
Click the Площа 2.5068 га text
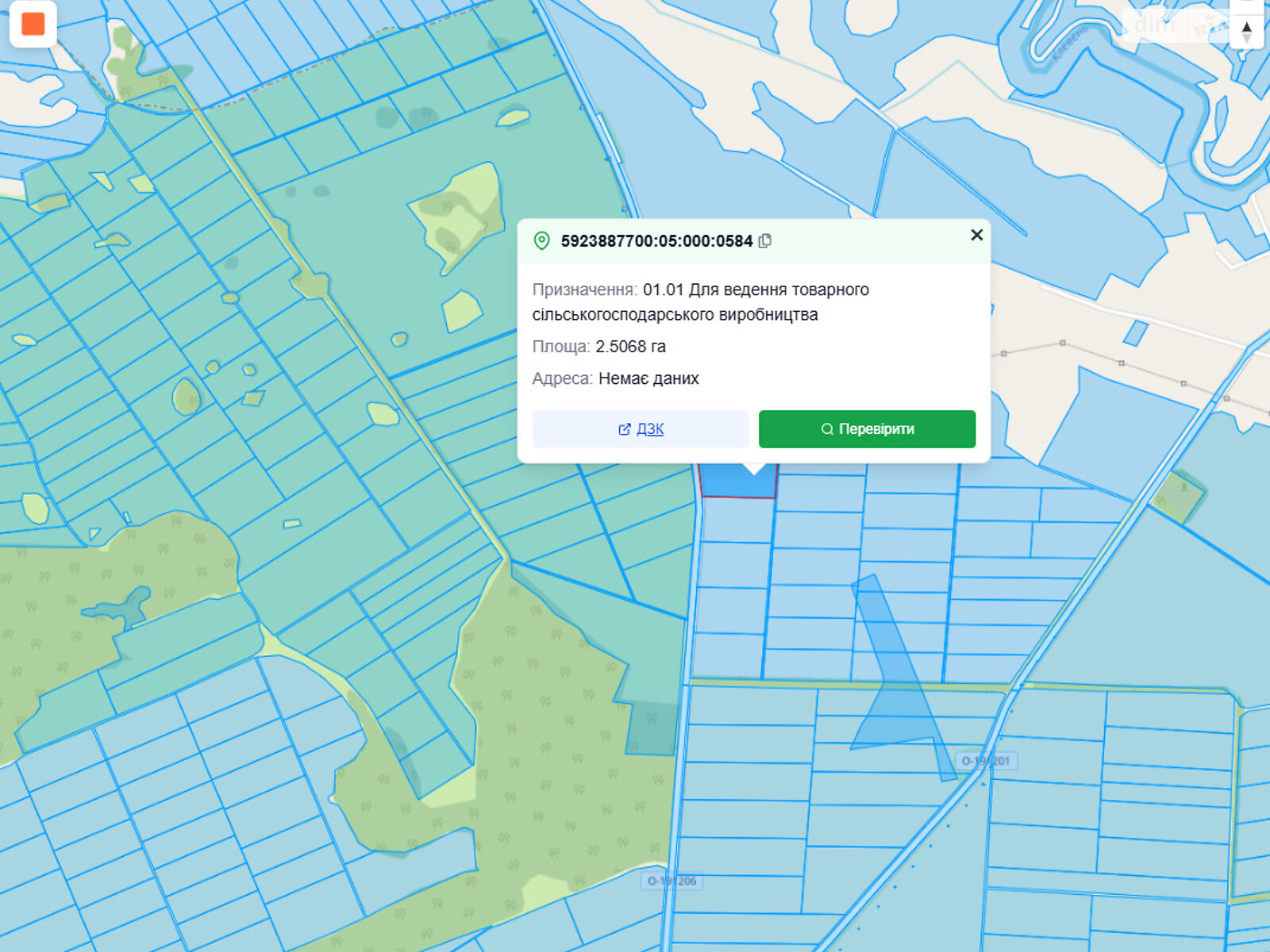[x=599, y=347]
